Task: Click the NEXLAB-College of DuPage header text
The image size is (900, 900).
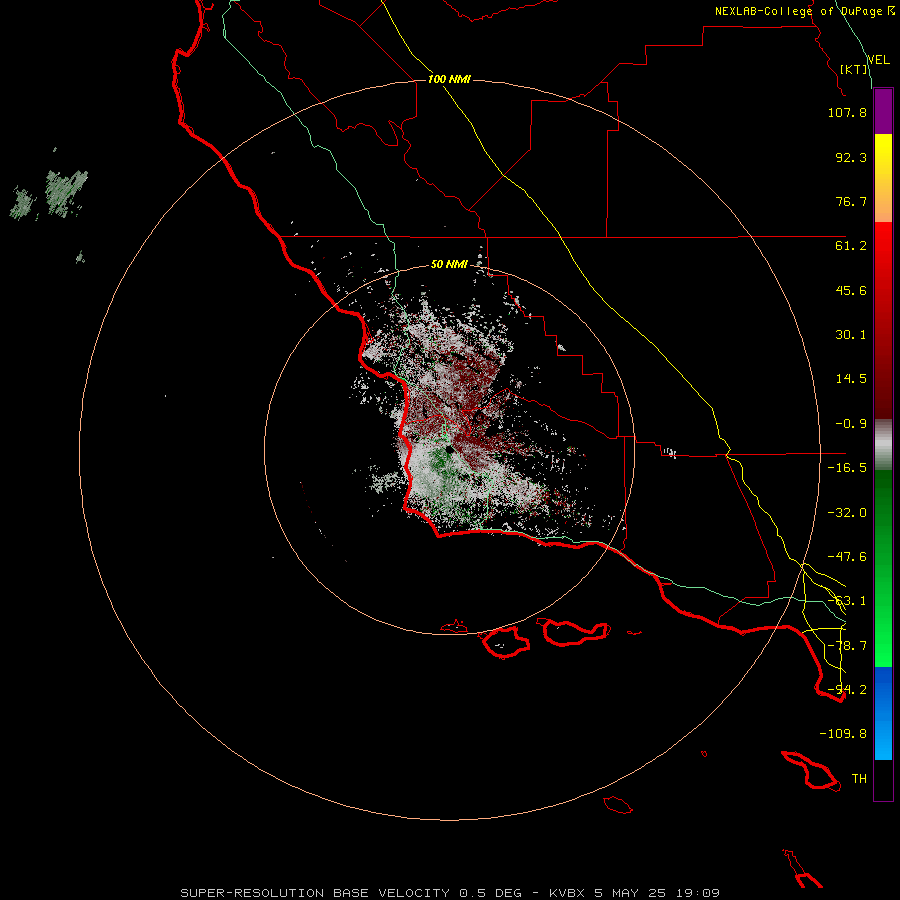Action: (805, 11)
